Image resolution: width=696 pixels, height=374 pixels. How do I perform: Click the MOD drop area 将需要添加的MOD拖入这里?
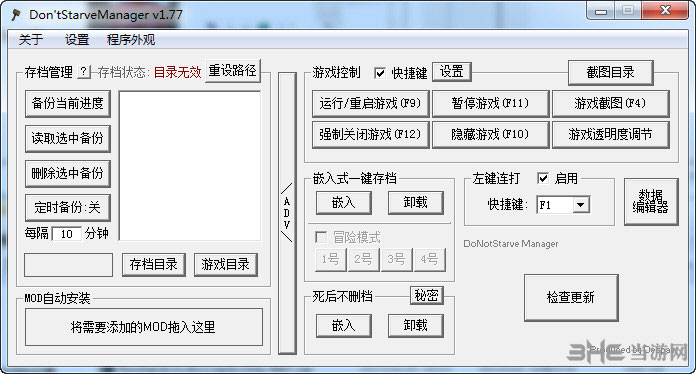point(144,327)
